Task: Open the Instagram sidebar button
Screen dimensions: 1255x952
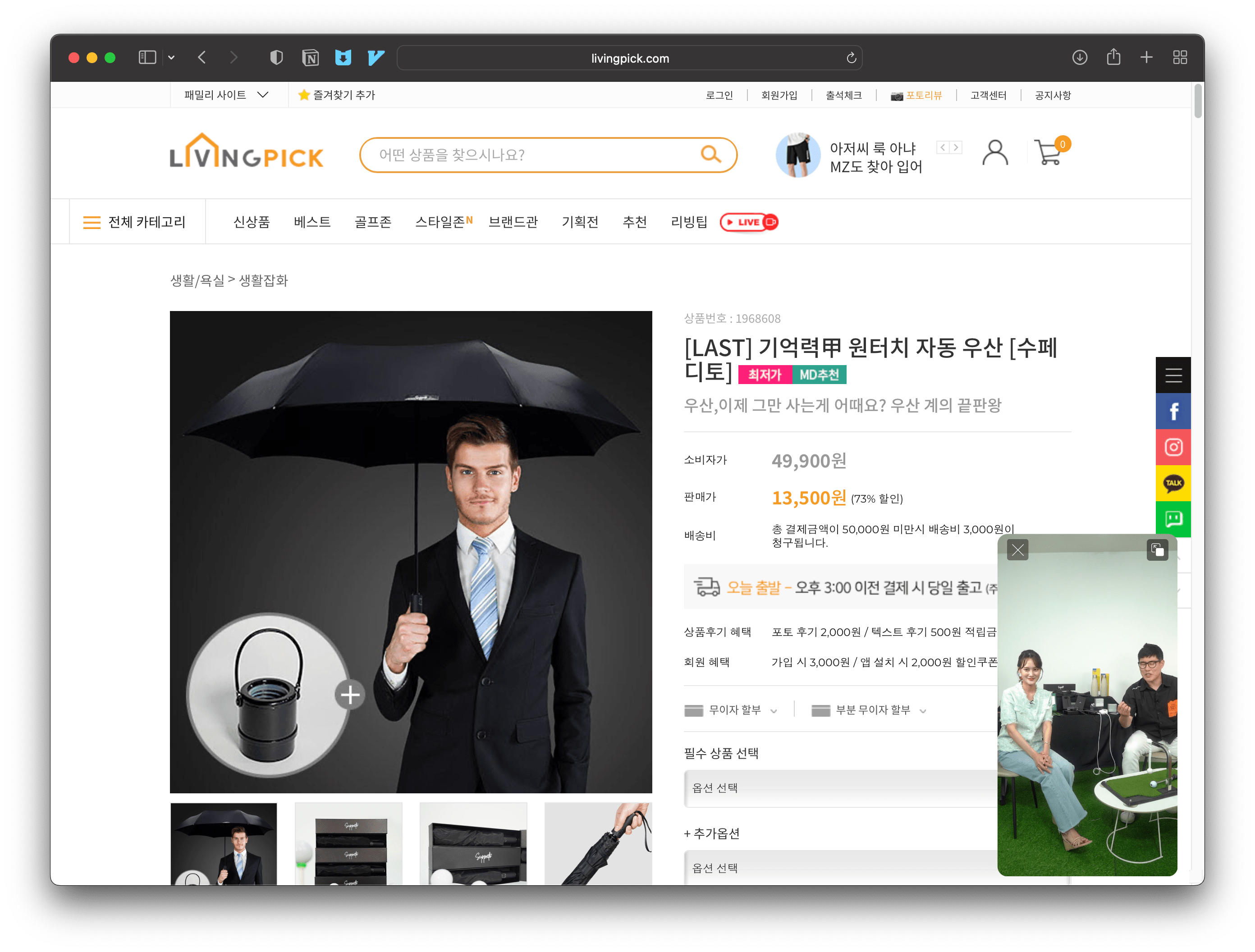Action: (1173, 447)
